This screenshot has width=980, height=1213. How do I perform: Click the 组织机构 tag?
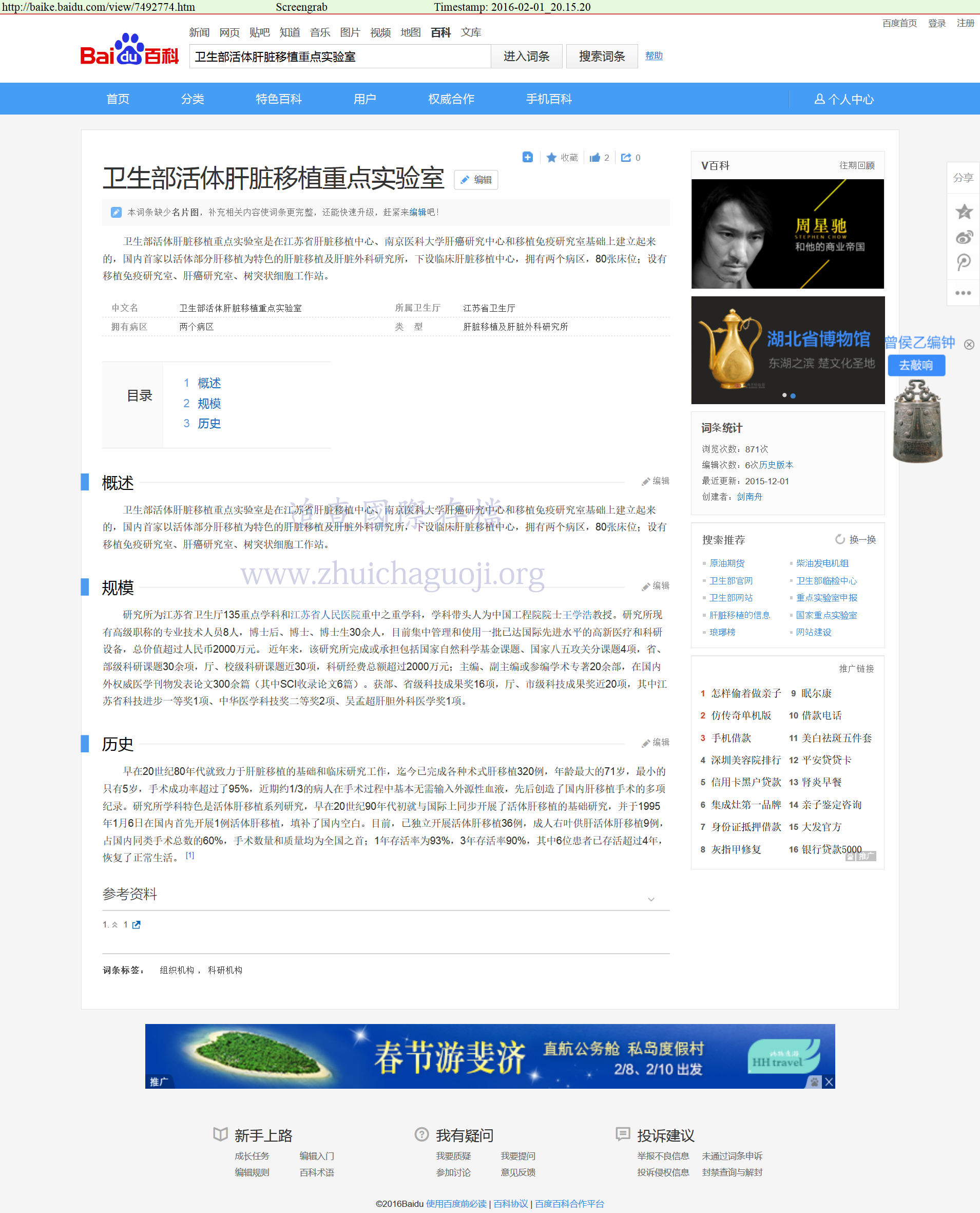(177, 970)
